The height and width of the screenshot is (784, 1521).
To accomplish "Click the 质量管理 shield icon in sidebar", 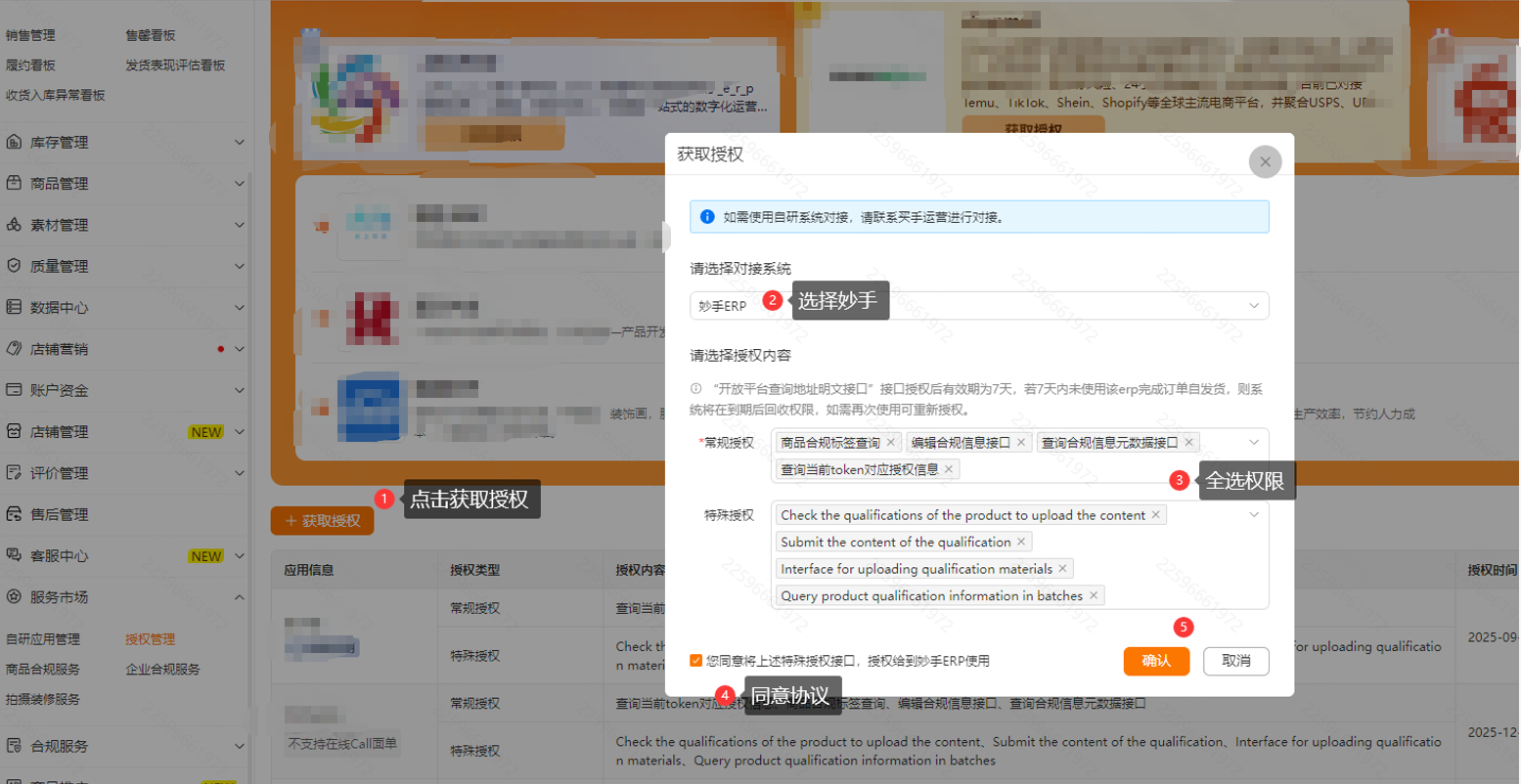I will point(14,266).
